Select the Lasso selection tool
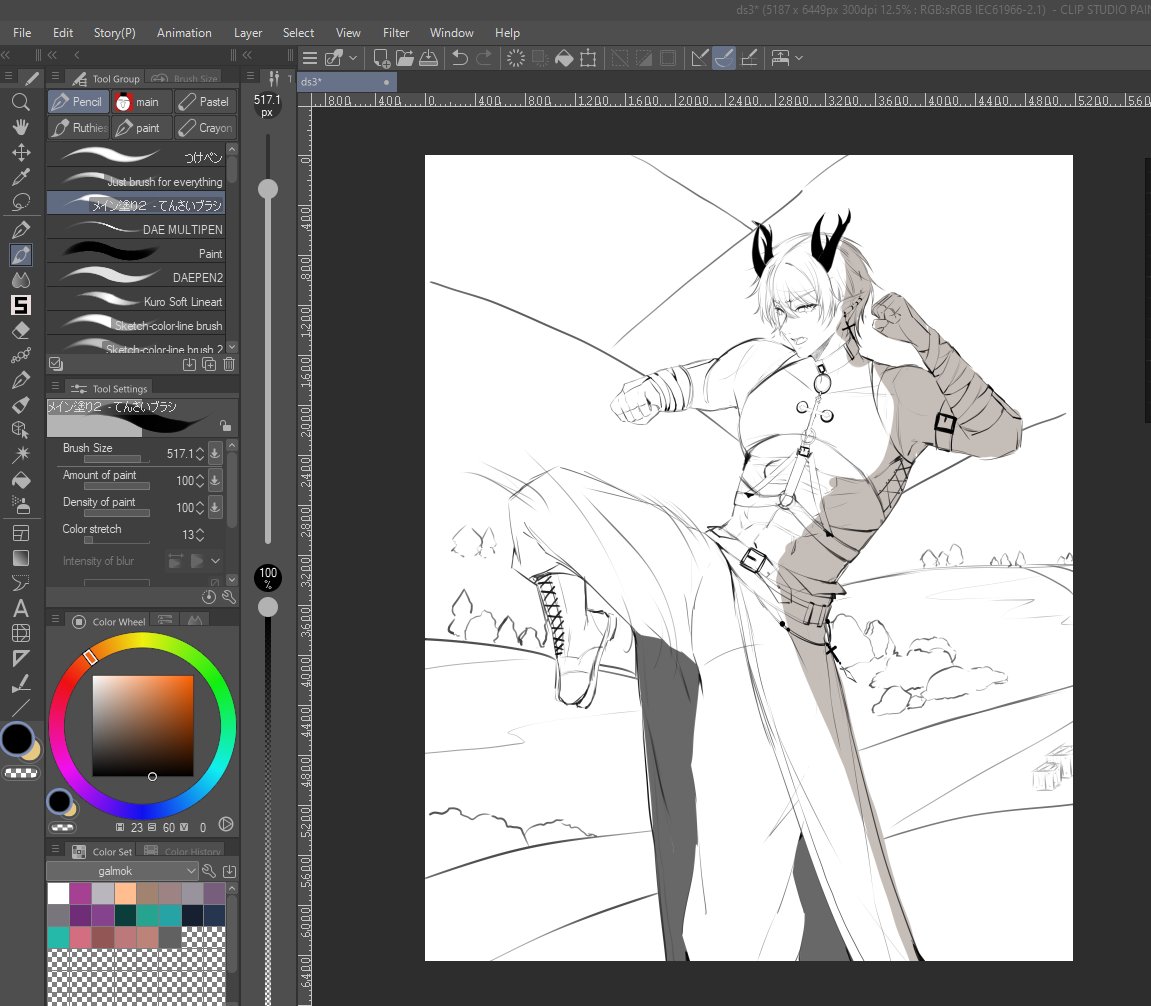Image resolution: width=1151 pixels, height=1006 pixels. pyautogui.click(x=21, y=202)
